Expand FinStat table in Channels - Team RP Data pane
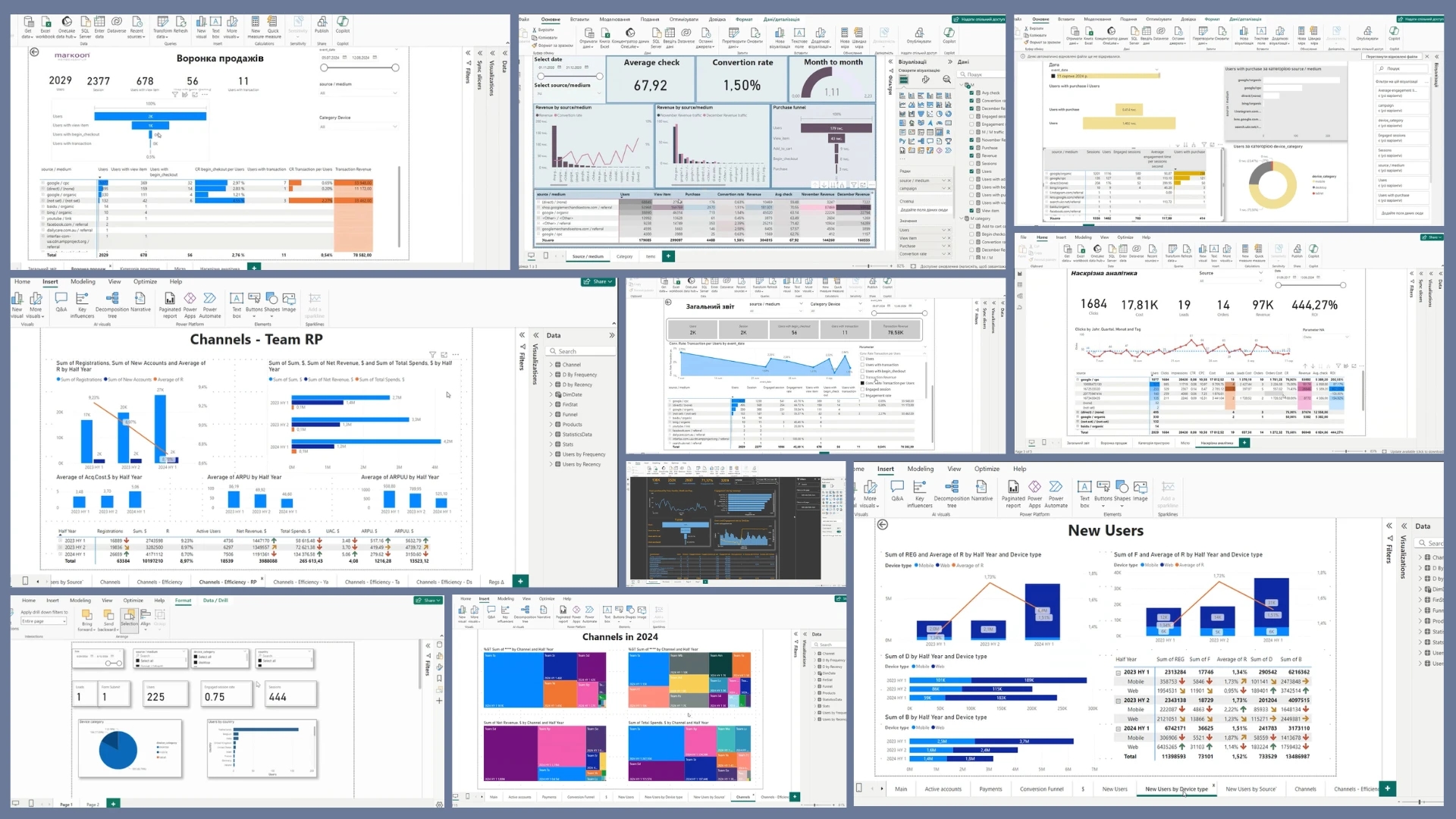Viewport: 1456px width, 819px height. point(551,404)
